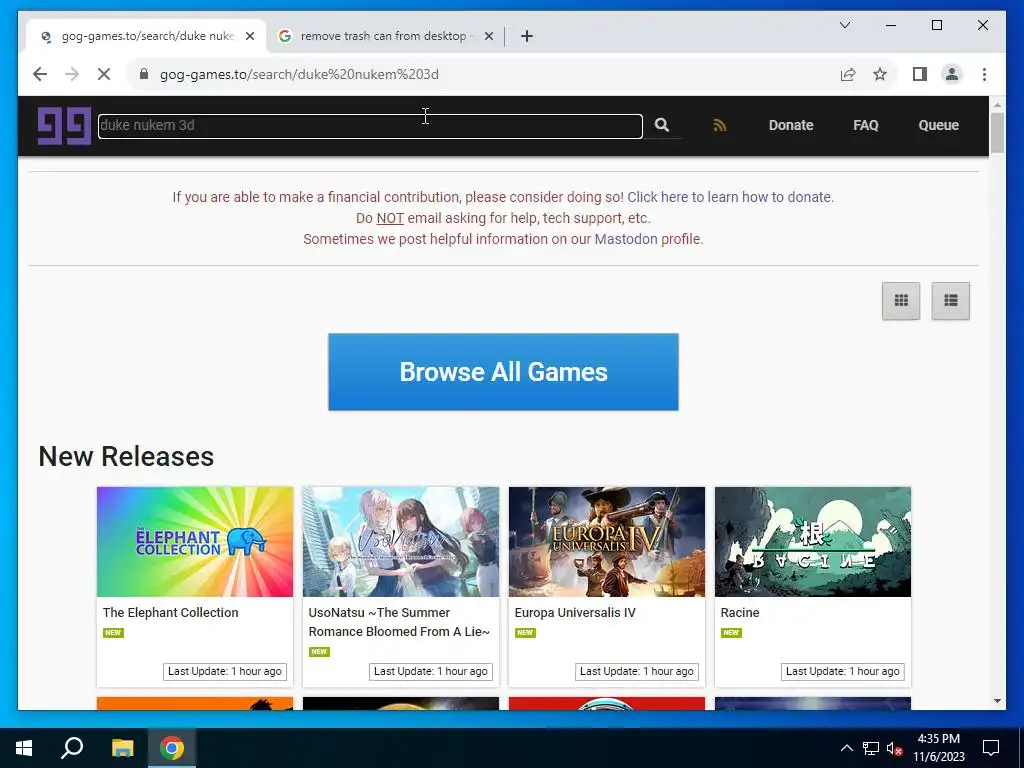The width and height of the screenshot is (1024, 768).
Task: Click the GOG Games purple logo
Action: click(64, 125)
